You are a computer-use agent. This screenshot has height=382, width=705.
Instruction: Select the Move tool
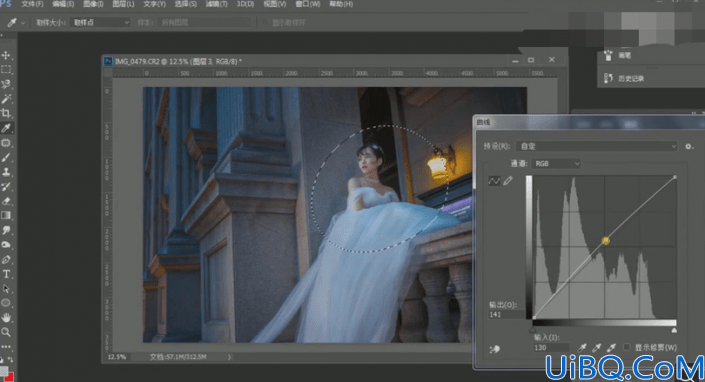6,55
